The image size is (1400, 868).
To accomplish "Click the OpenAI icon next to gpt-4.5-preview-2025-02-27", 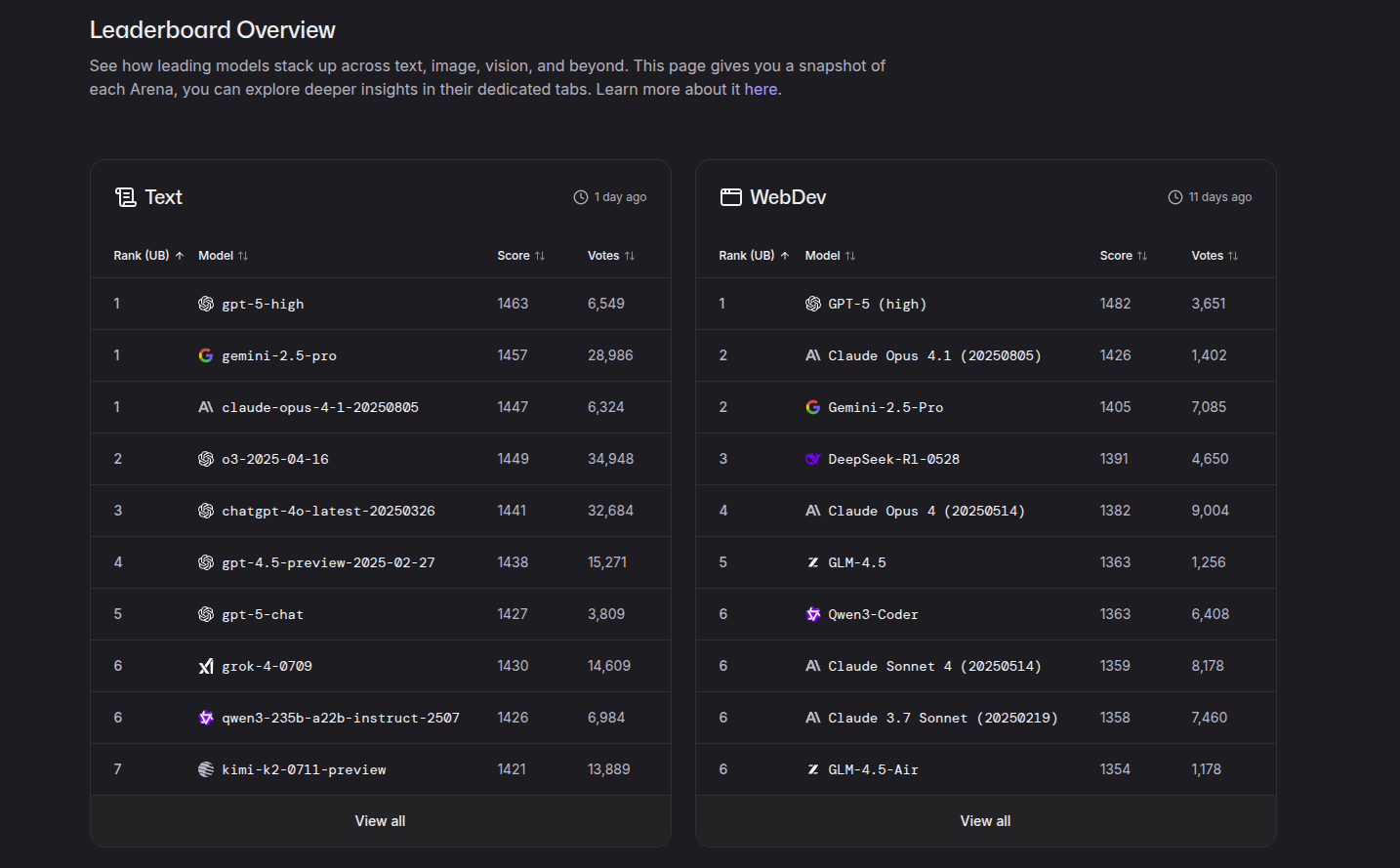I will 206,562.
